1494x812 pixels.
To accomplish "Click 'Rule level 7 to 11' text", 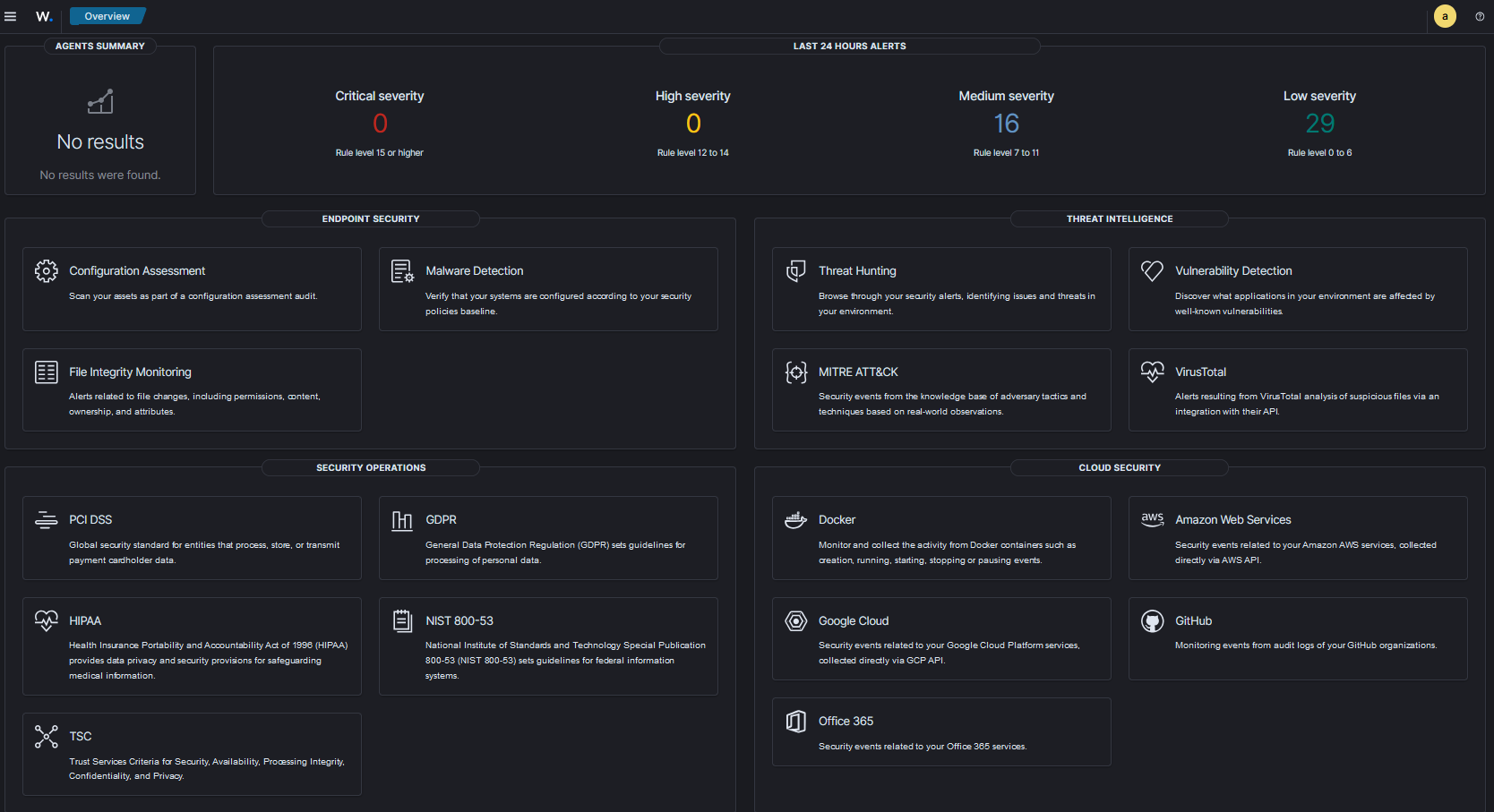I will (1007, 153).
